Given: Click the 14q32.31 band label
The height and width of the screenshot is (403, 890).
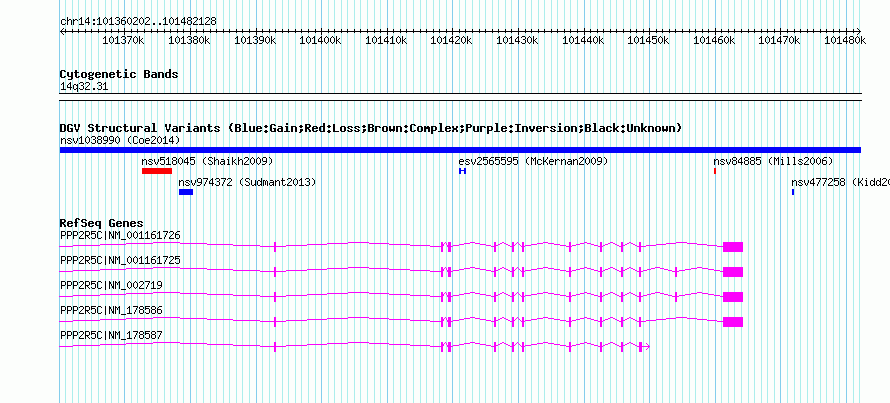Looking at the screenshot, I should click(x=84, y=87).
